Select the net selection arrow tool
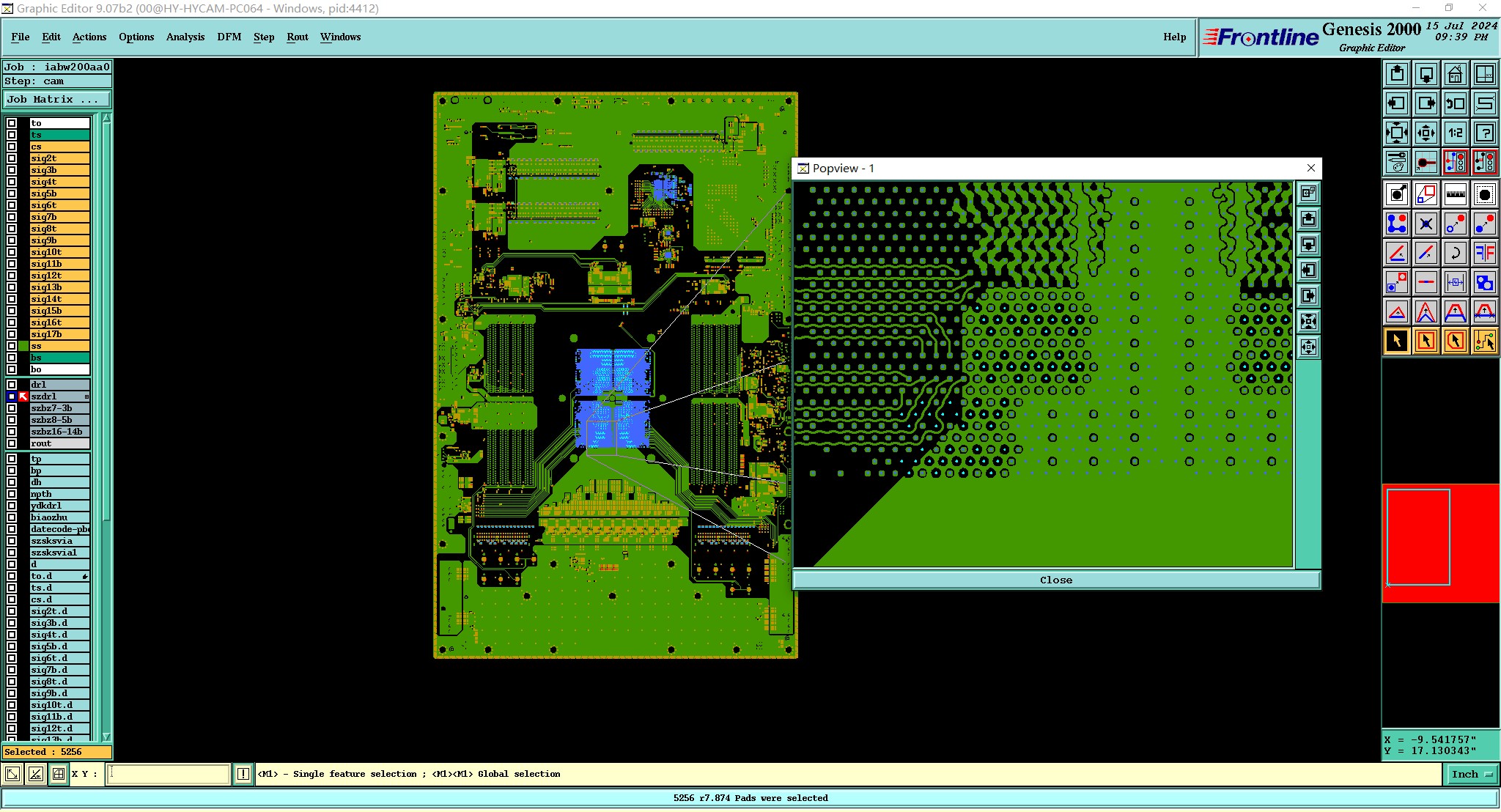The image size is (1501, 812). tap(1484, 341)
